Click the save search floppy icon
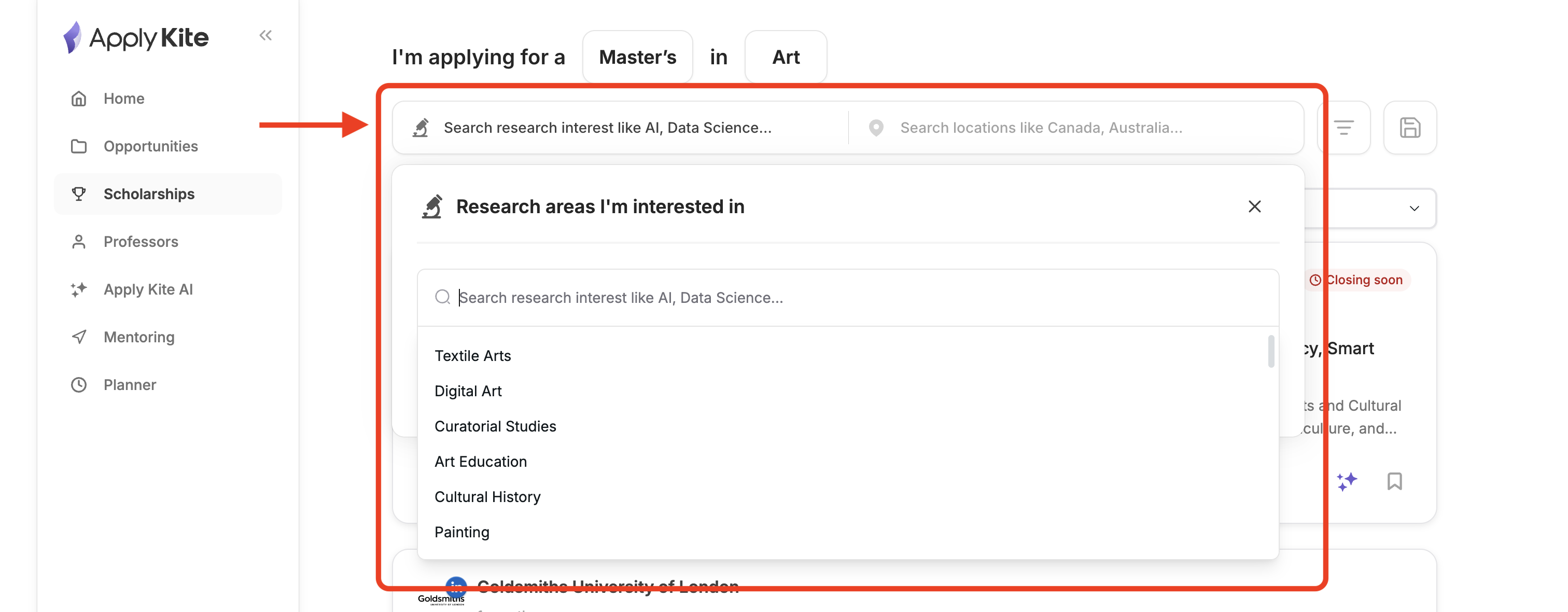Image resolution: width=1568 pixels, height=612 pixels. [1410, 128]
